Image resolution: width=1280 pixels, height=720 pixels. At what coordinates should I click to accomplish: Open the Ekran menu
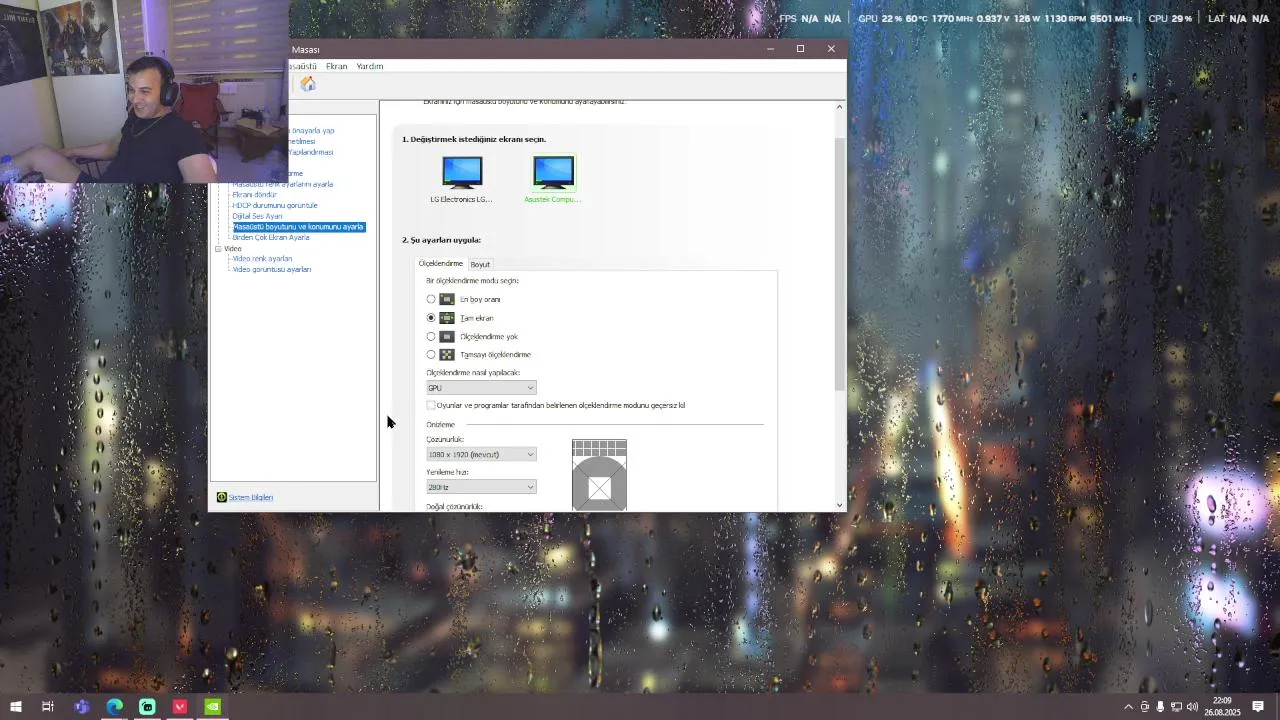pyautogui.click(x=336, y=66)
